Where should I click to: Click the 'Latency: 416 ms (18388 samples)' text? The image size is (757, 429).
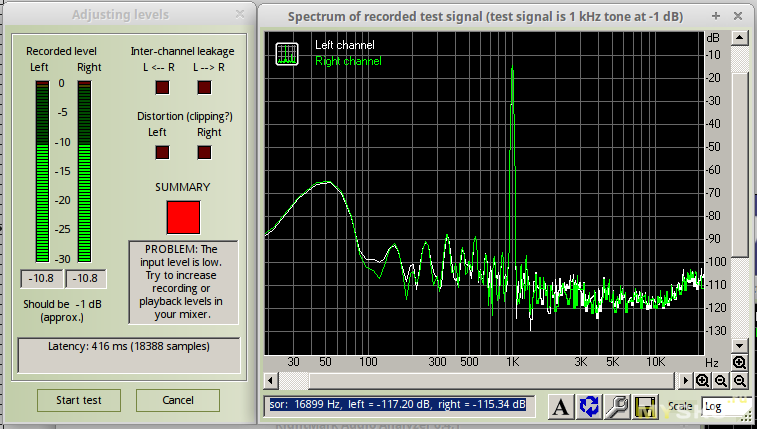[129, 346]
